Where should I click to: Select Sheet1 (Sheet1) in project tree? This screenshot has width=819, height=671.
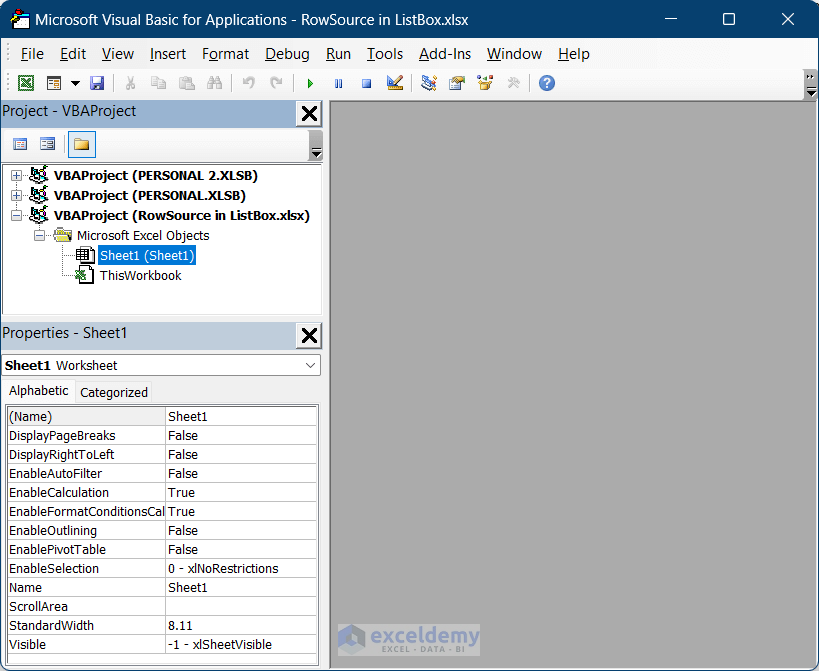[x=147, y=255]
